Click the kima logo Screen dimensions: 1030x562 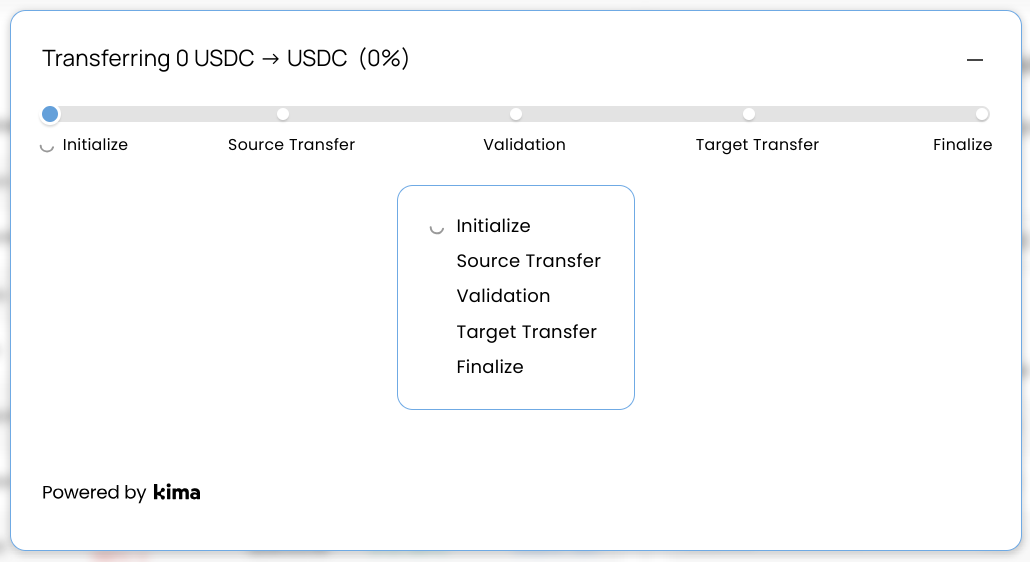(x=177, y=492)
